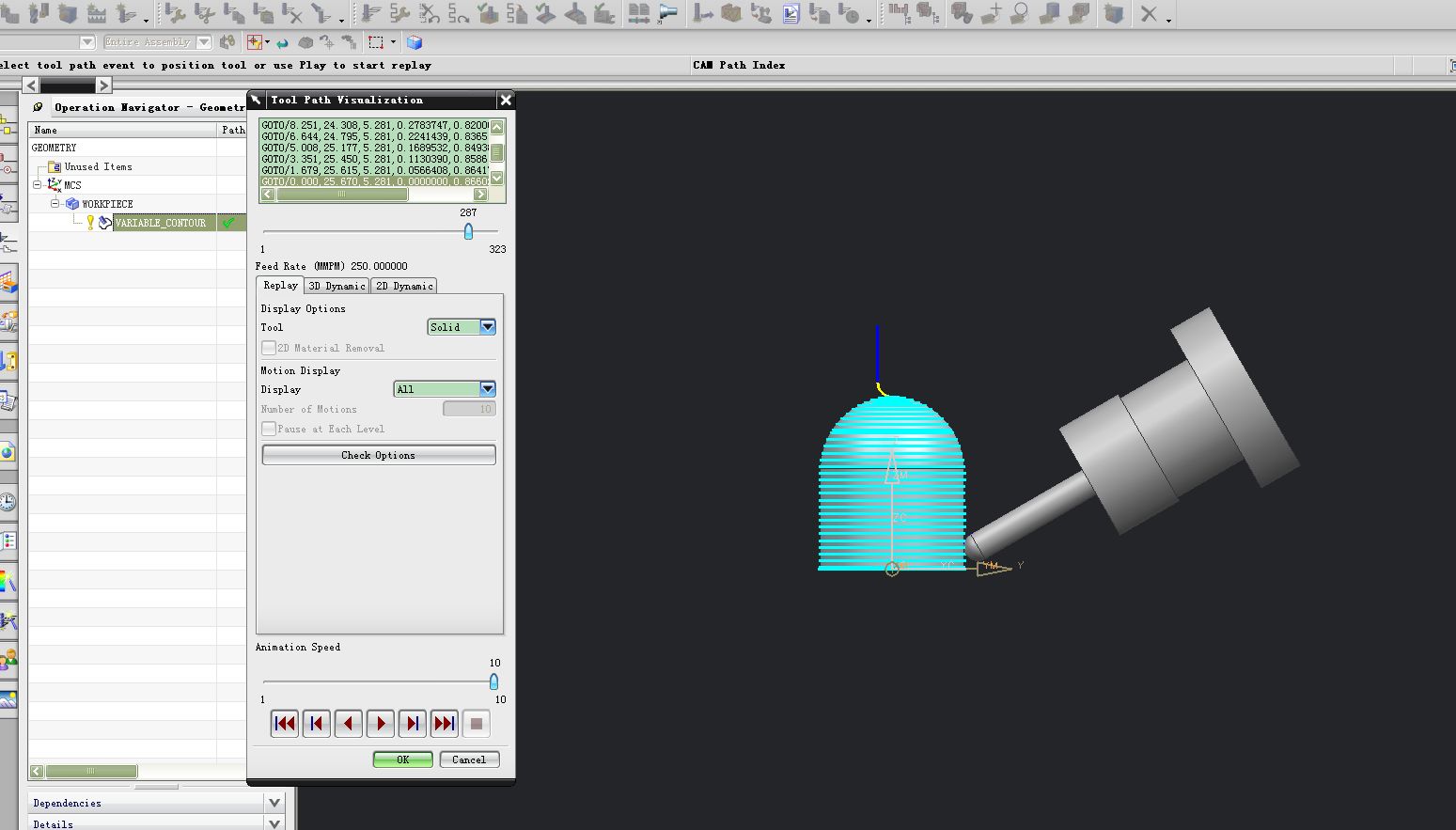Viewport: 1456px width, 830px height.
Task: Click the Shop Documentation page icon
Action: (791, 13)
